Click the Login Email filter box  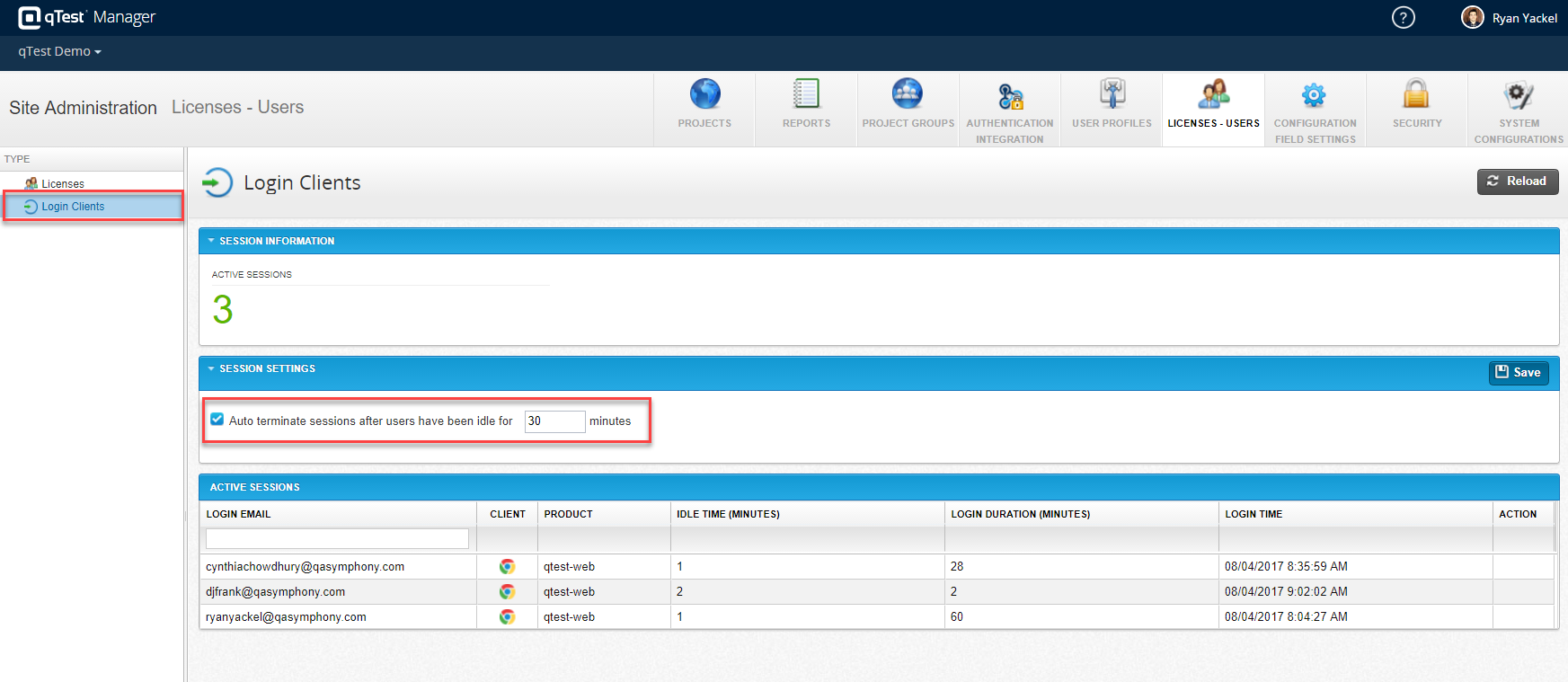coord(337,538)
